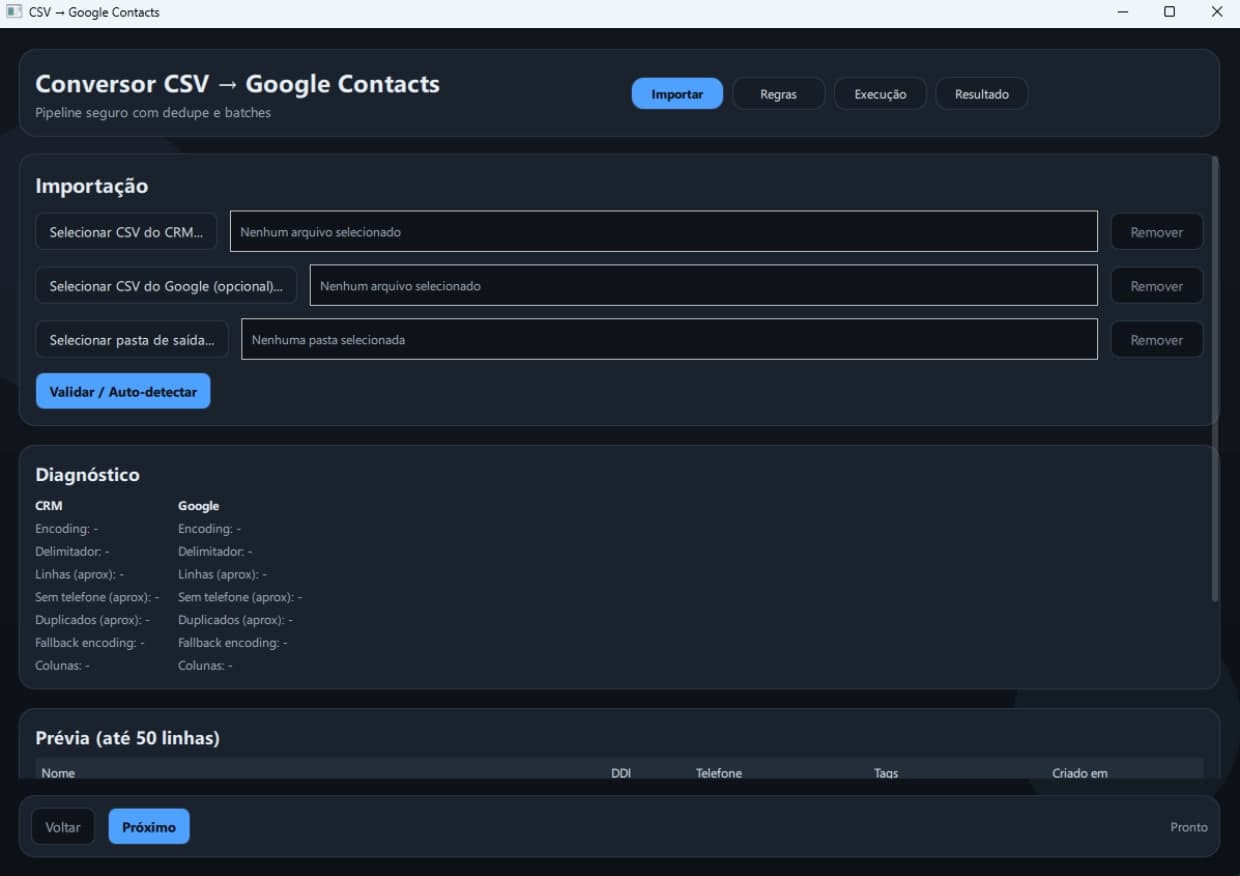The width and height of the screenshot is (1240, 876).
Task: Click Selecionar CSV do Google (opcional)
Action: click(x=166, y=285)
